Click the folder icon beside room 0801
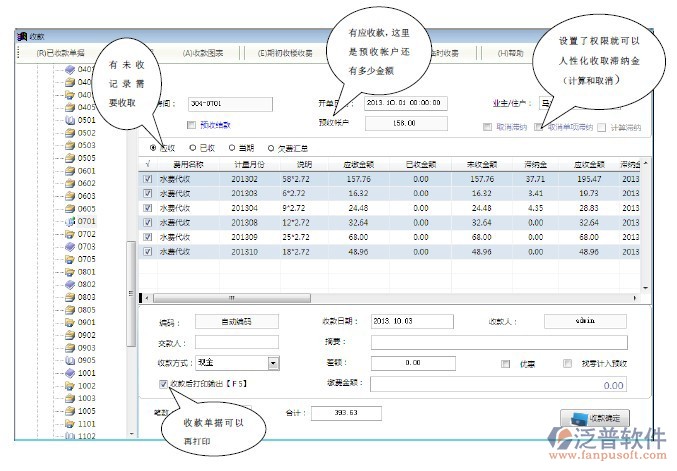Screen dimensions: 677x471 coord(70,272)
